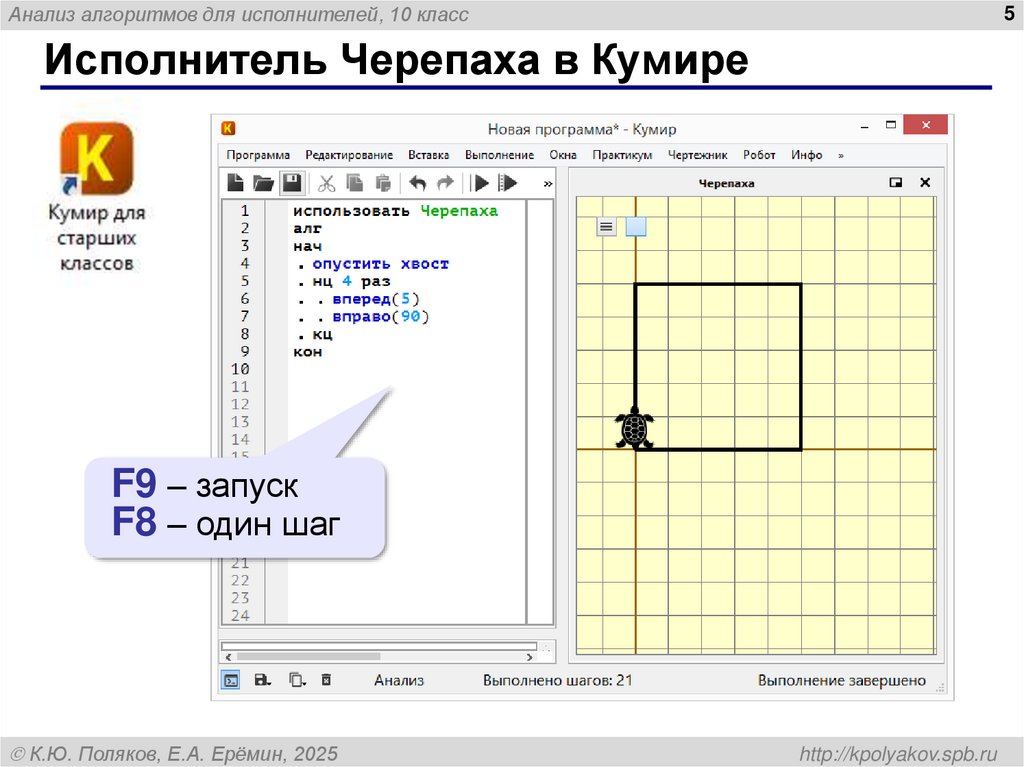Image resolution: width=1024 pixels, height=767 pixels.
Task: Open the copy-output dropdown in the status bar
Action: pos(296,680)
